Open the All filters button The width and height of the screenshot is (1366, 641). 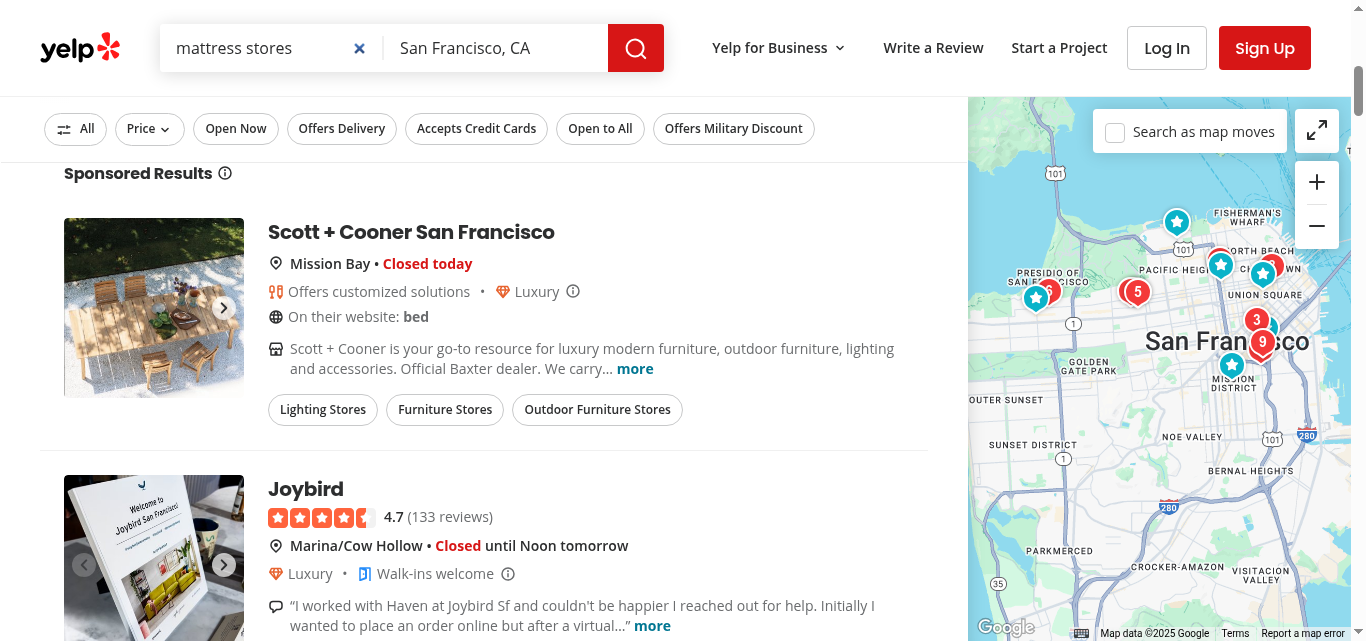75,129
